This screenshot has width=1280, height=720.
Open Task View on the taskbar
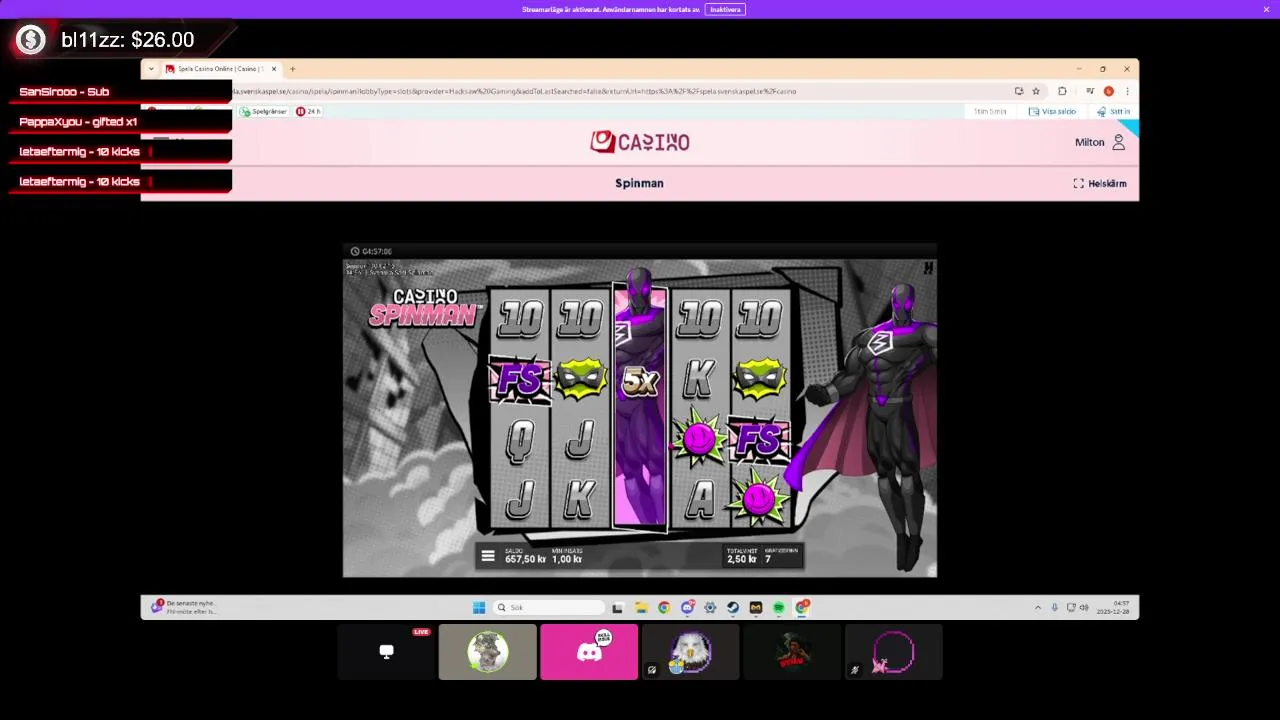[x=618, y=607]
